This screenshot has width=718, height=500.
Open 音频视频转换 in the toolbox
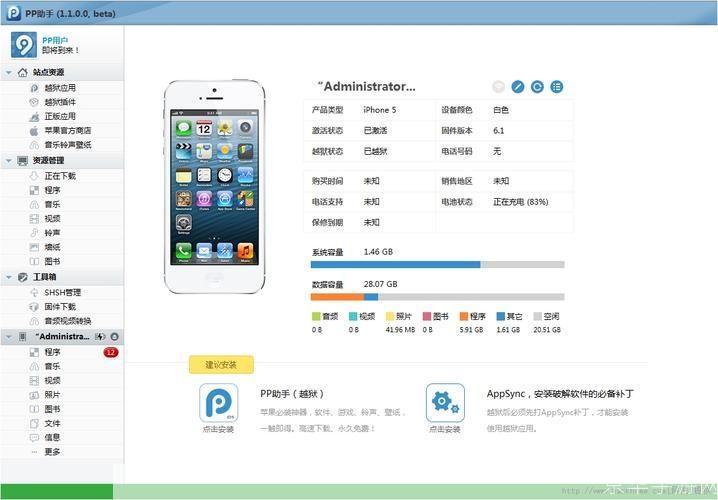(67, 321)
